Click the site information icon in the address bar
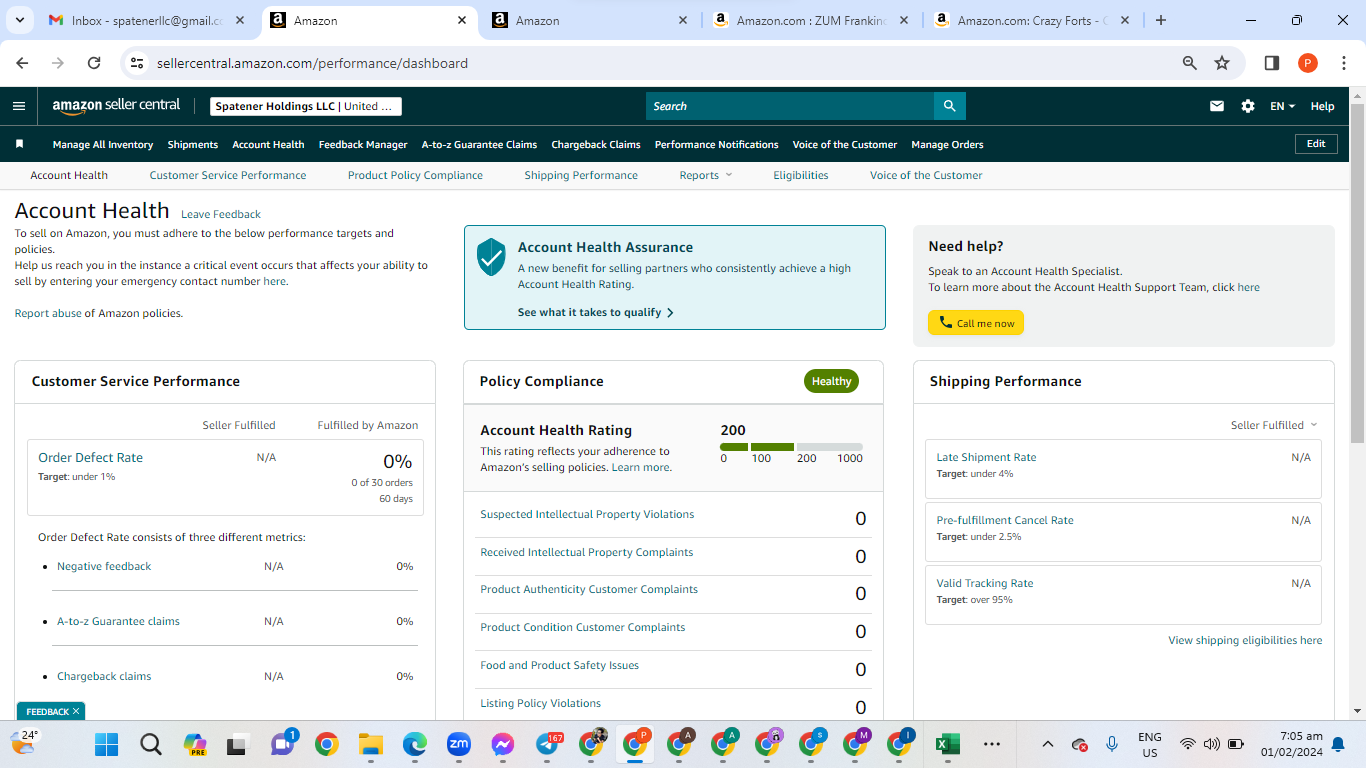This screenshot has width=1366, height=768. pos(138,63)
